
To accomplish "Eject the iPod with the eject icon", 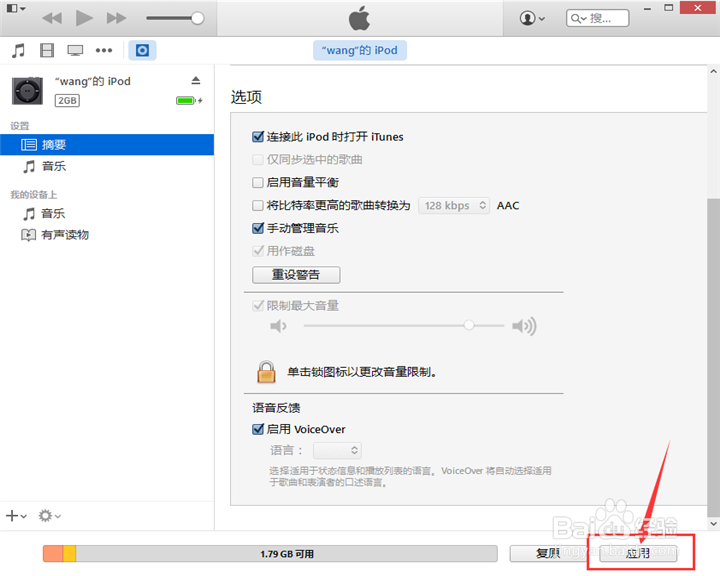I will [196, 81].
